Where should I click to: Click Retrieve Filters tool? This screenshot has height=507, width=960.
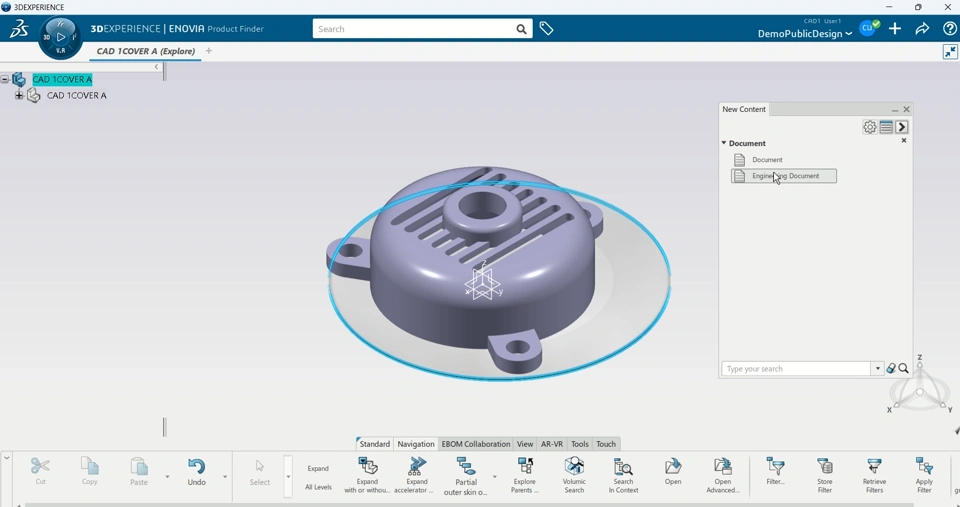click(x=874, y=475)
